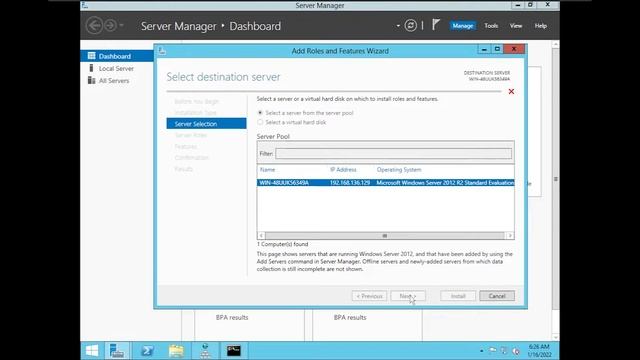The height and width of the screenshot is (360, 640).
Task: Click the action center flag tray icon
Action: [493, 350]
